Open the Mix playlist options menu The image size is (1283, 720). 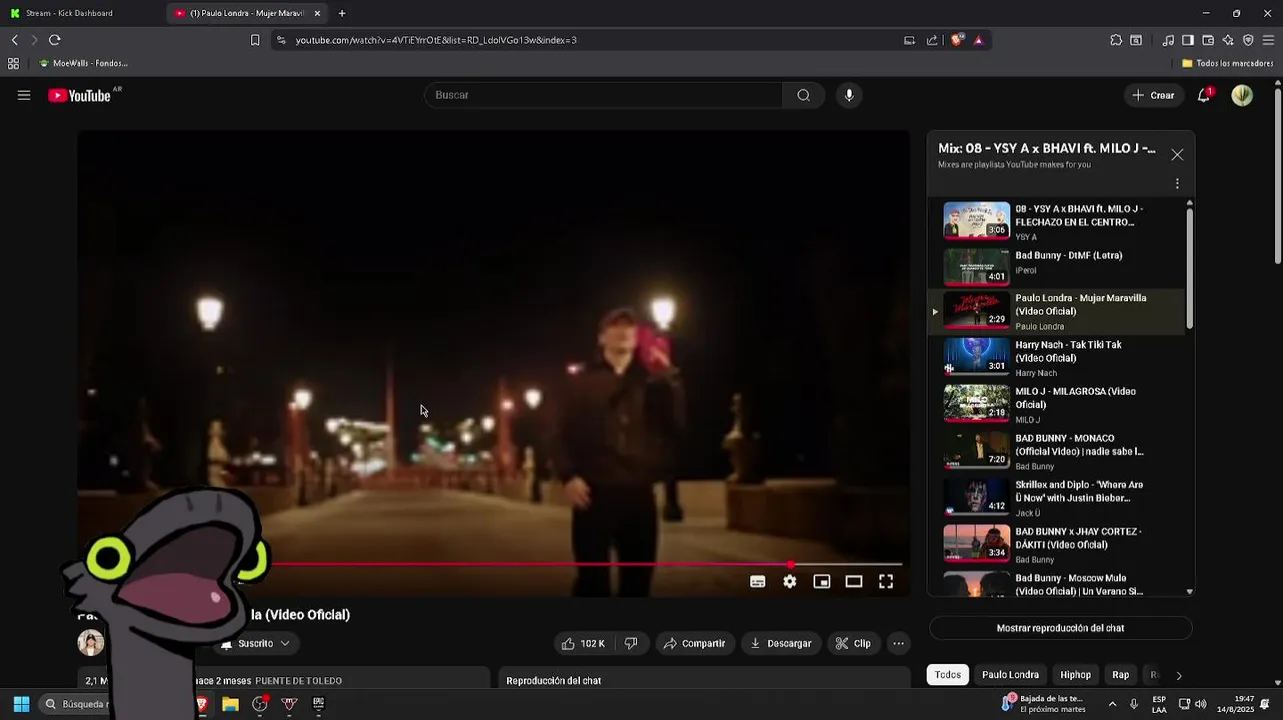click(1177, 184)
